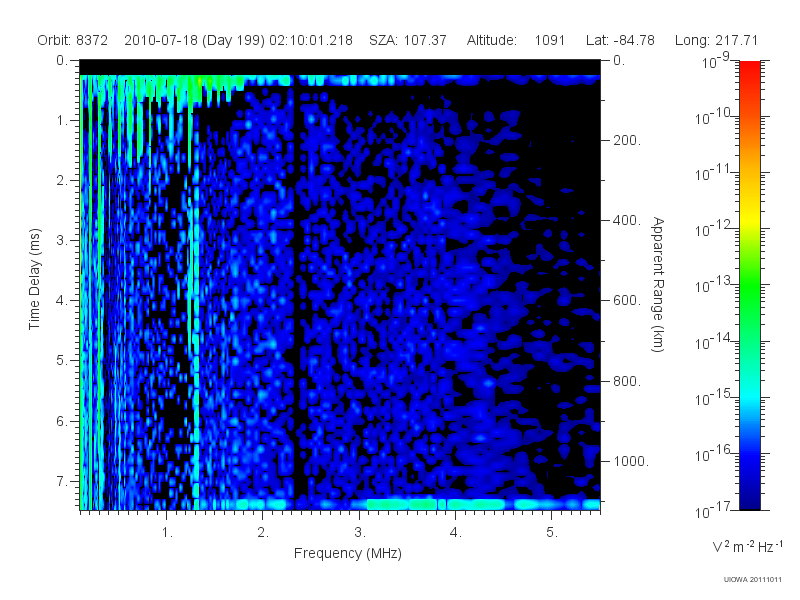
Task: Click the '200.' apparent range tick label
Action: click(x=627, y=140)
